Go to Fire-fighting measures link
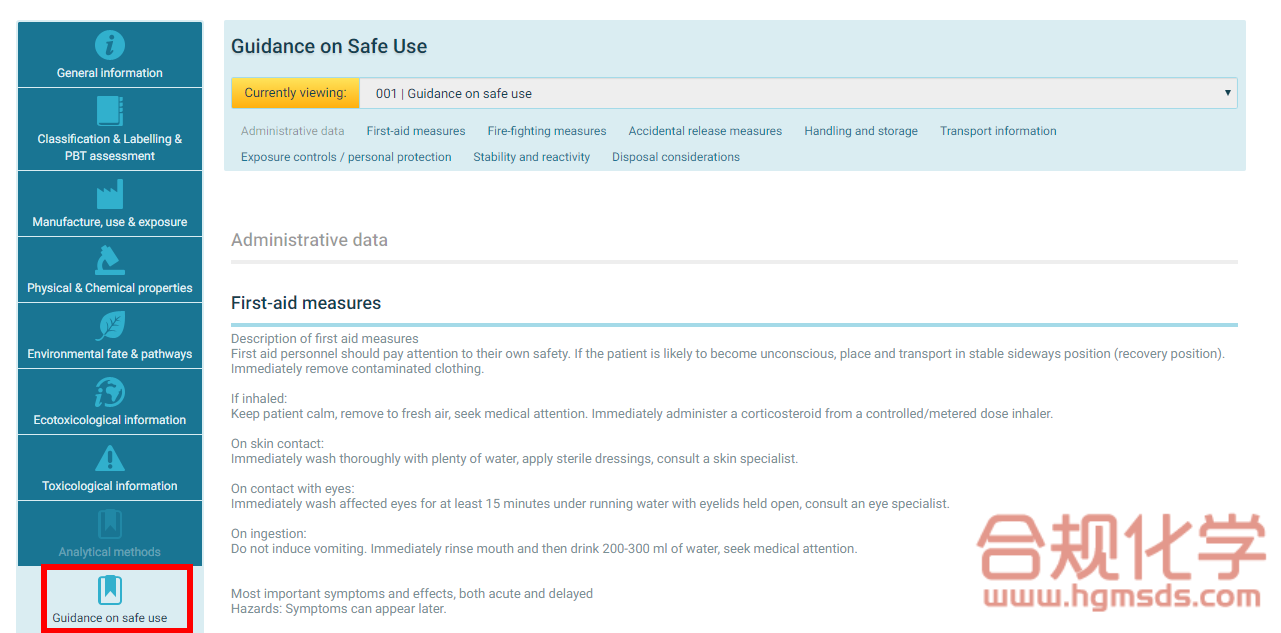The width and height of the screenshot is (1281, 633). point(547,131)
